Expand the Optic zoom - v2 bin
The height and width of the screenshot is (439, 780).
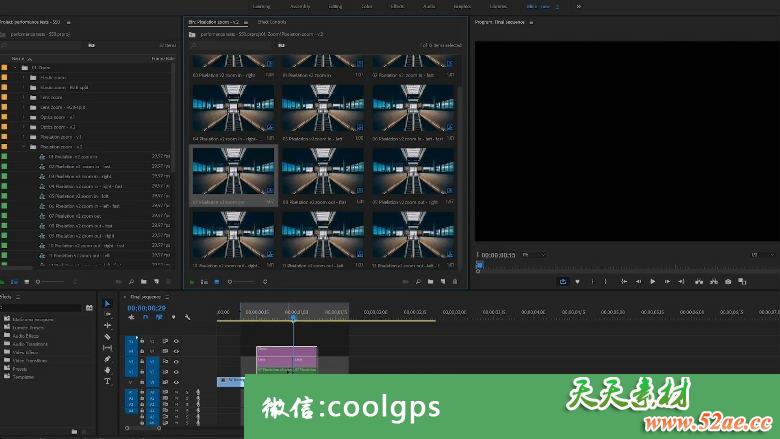click(x=23, y=127)
